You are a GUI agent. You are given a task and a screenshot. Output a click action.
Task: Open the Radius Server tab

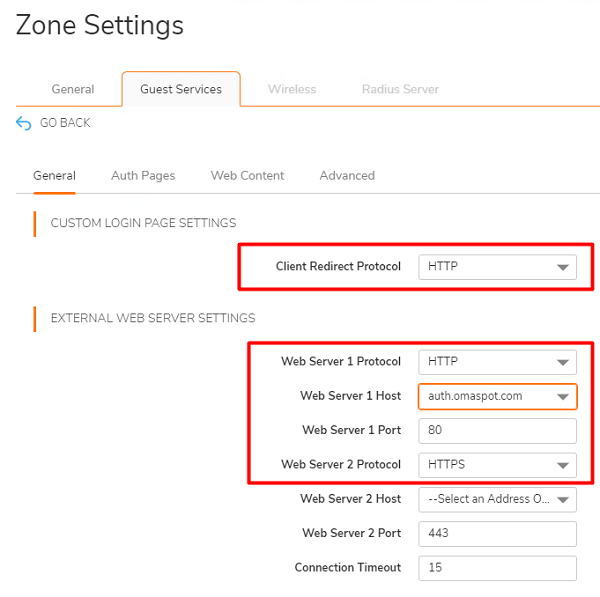(x=400, y=89)
